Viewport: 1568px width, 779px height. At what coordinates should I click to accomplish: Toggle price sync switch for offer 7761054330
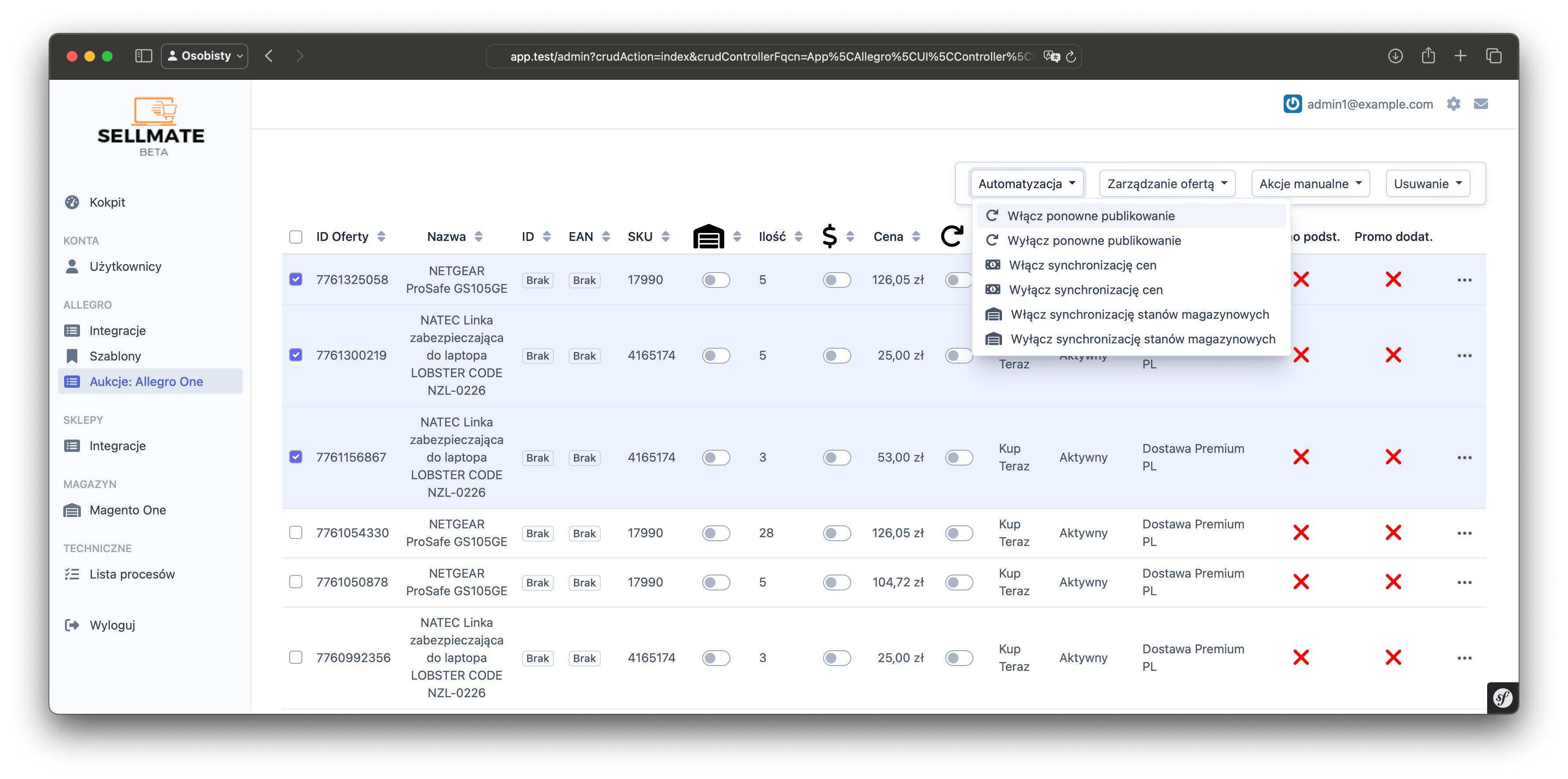(837, 534)
